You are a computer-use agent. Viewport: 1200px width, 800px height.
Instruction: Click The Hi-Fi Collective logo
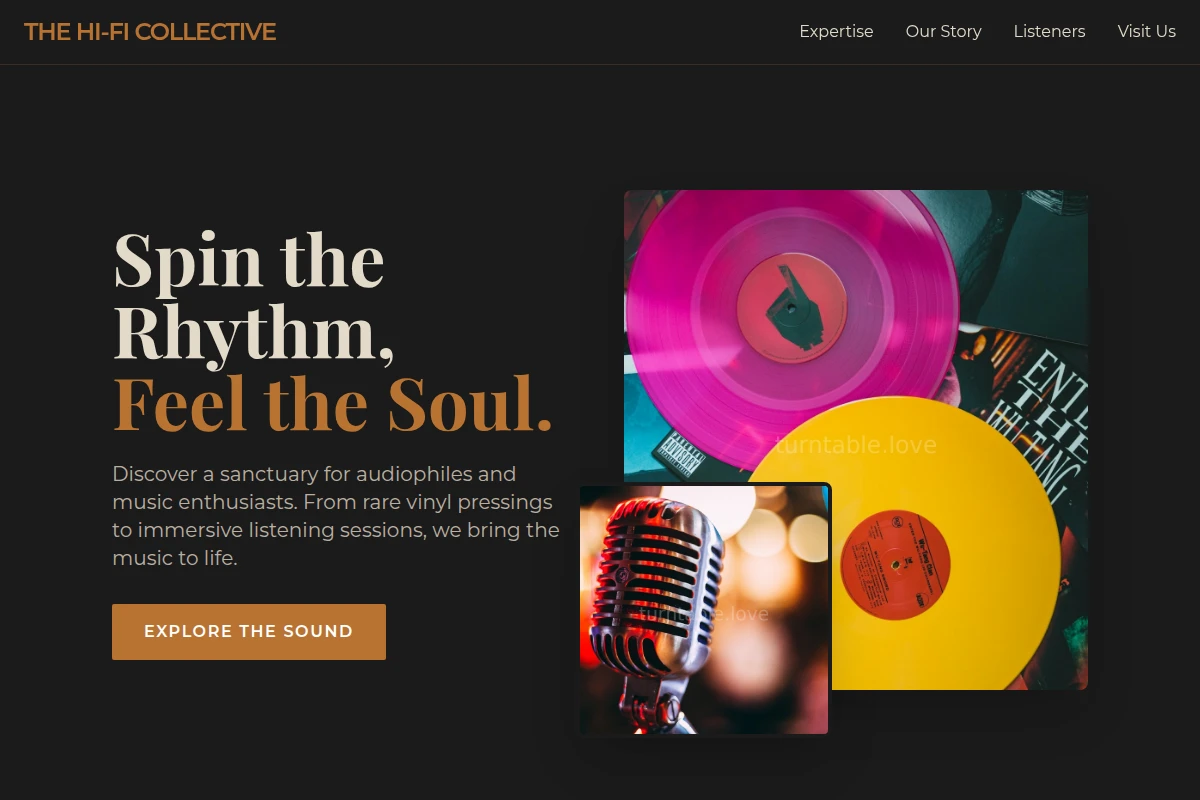click(150, 32)
